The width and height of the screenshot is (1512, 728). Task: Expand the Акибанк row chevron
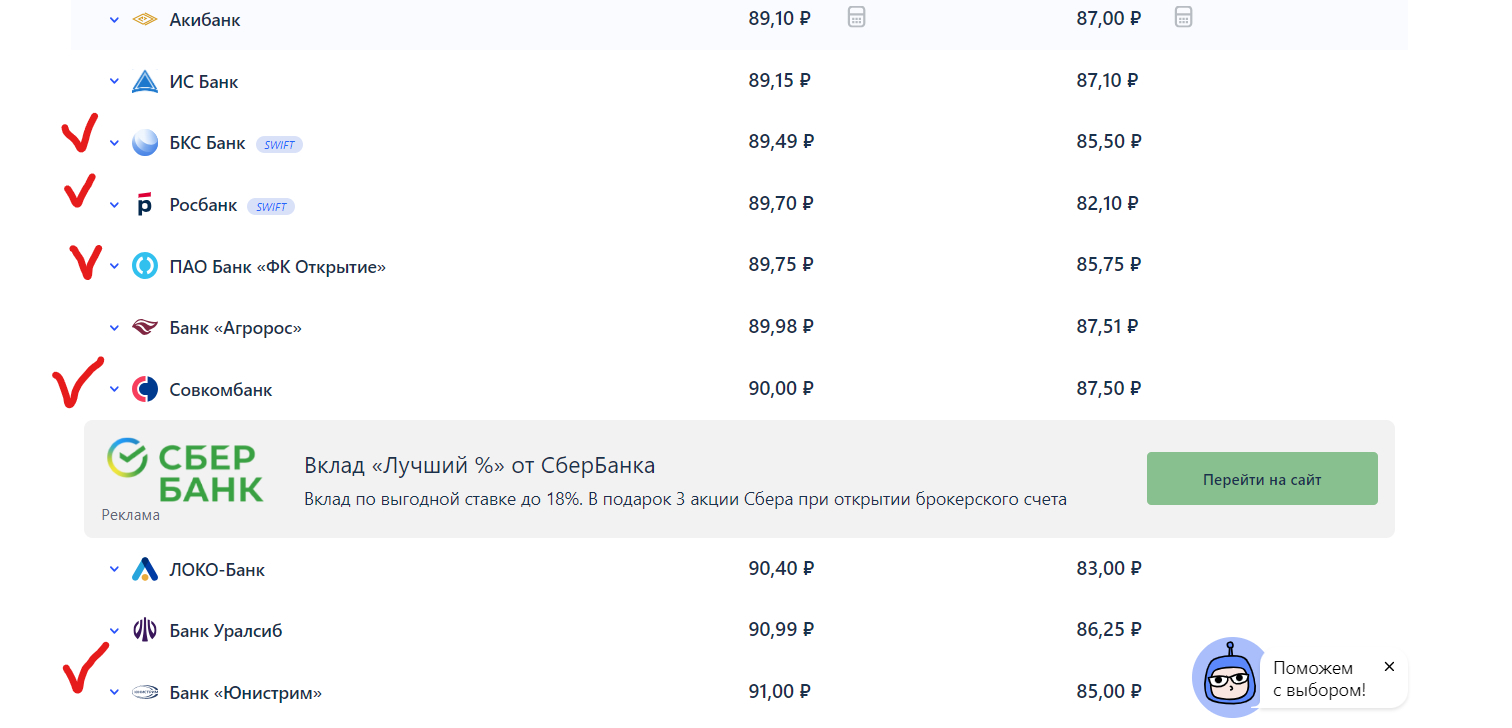tap(114, 20)
